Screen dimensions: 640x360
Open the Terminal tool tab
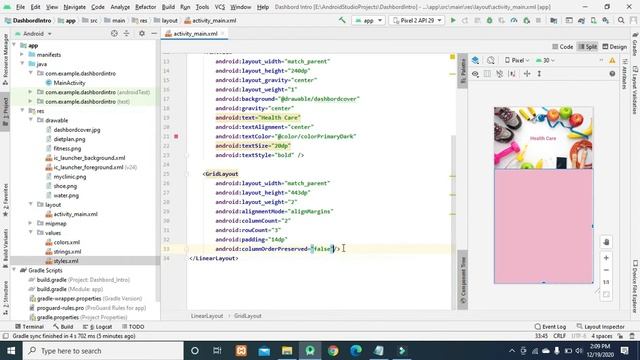point(29,327)
